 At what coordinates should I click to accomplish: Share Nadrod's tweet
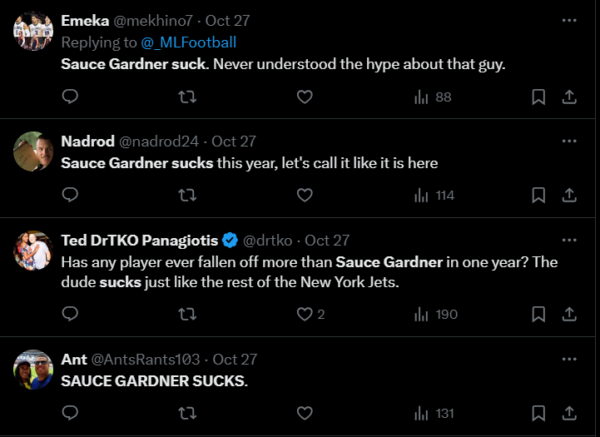(x=569, y=195)
